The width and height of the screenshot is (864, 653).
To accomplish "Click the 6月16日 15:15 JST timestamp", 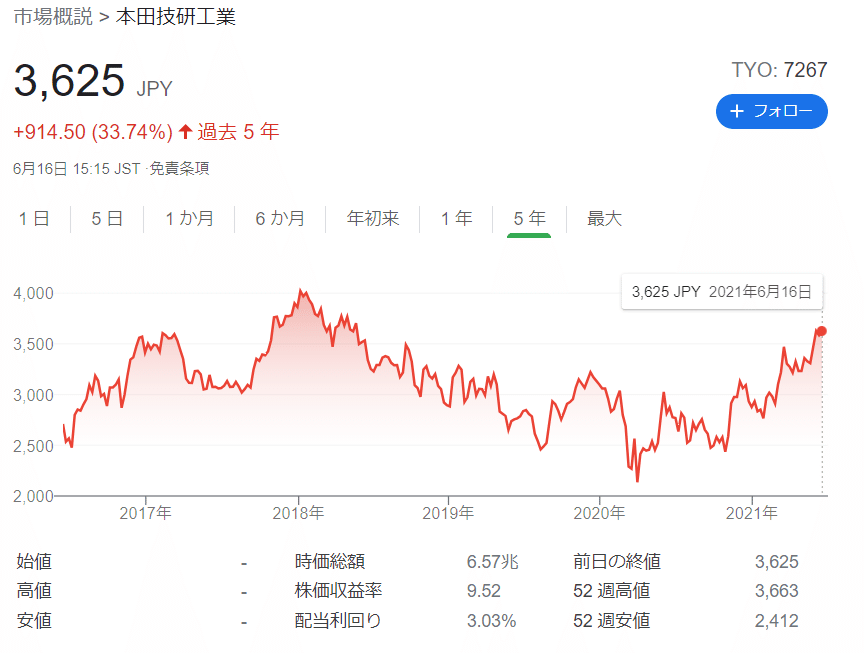I will (x=77, y=169).
